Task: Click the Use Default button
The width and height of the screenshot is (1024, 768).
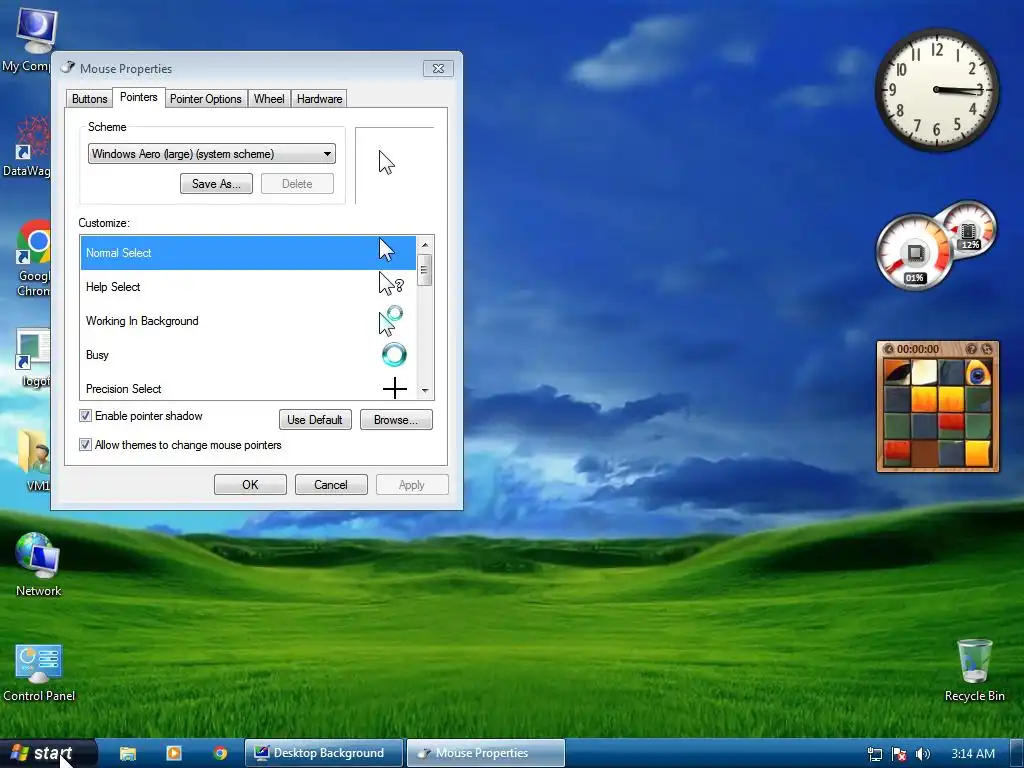Action: [315, 419]
